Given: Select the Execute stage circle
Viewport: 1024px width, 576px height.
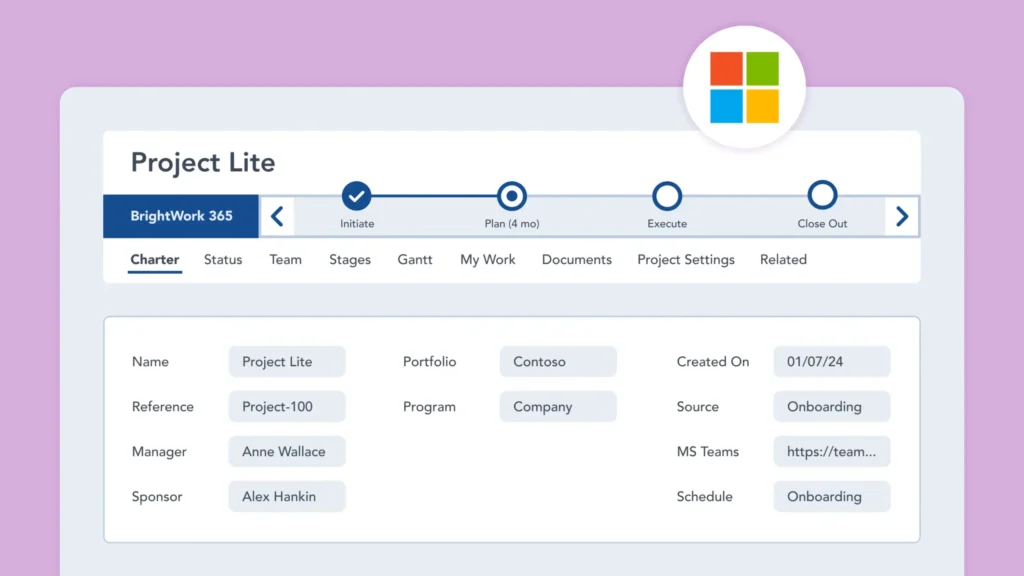Looking at the screenshot, I should [667, 196].
